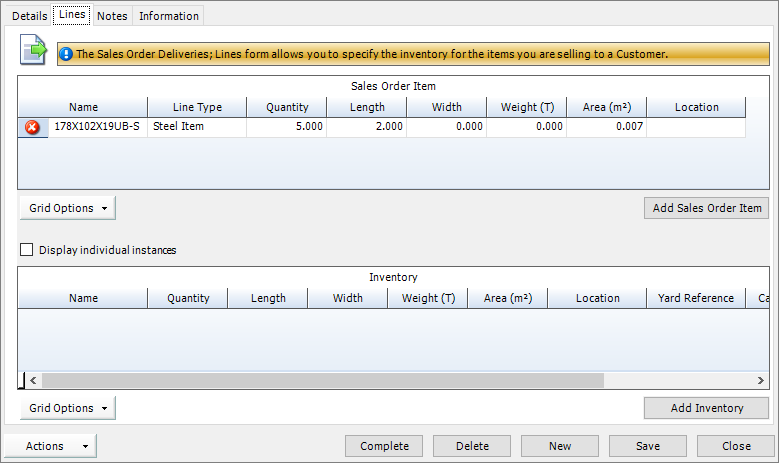Select the Quantity cell showing 5.000
779x463 pixels.
pyautogui.click(x=287, y=127)
